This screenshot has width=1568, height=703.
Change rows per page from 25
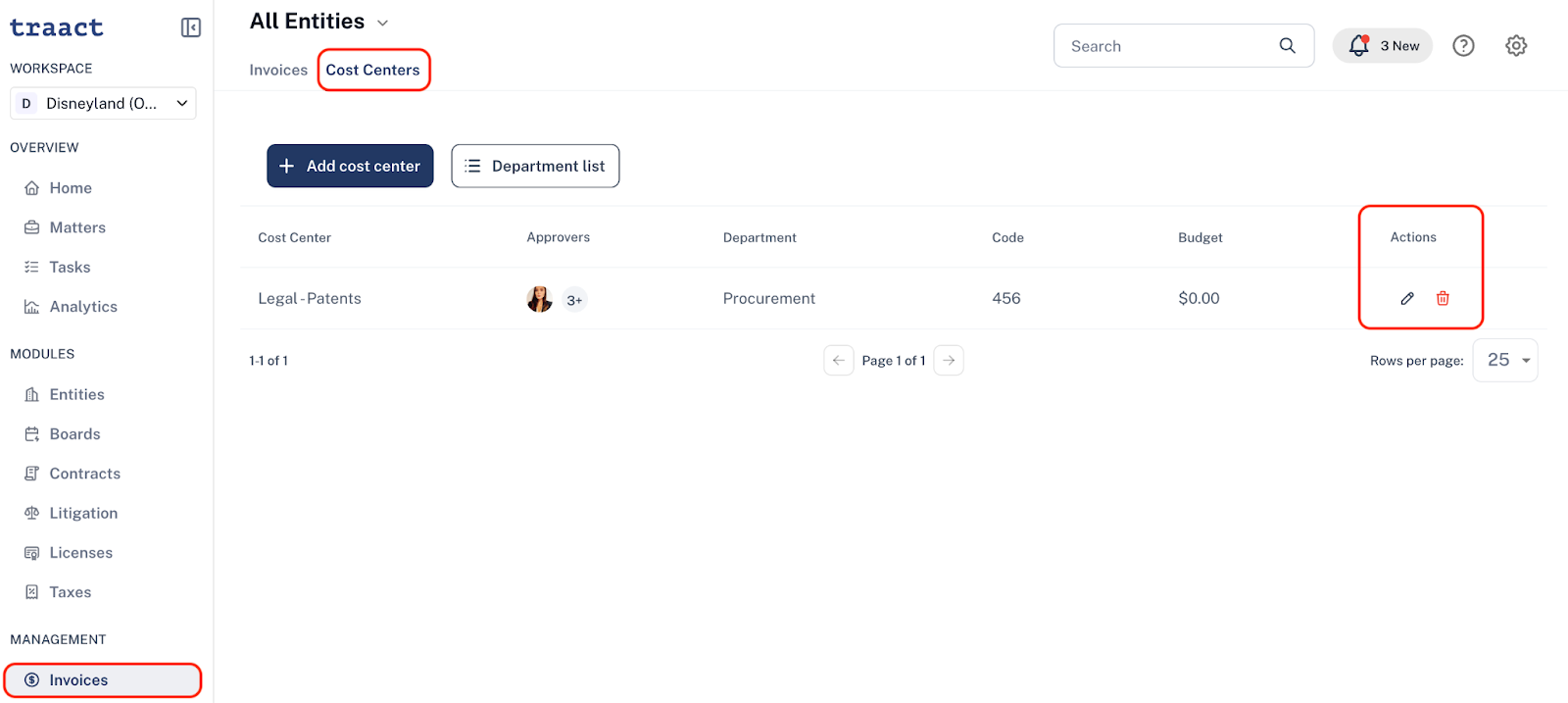tap(1505, 360)
